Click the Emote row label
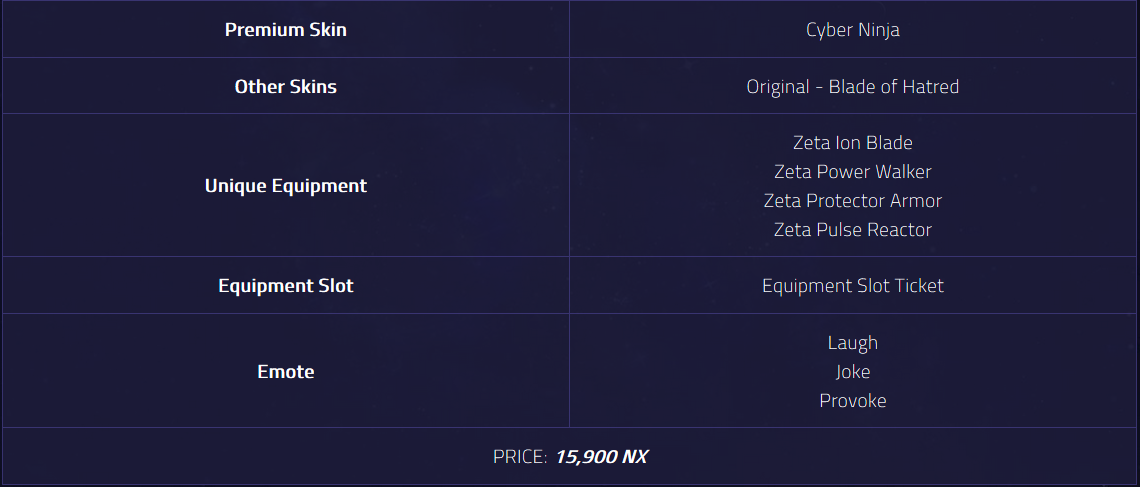This screenshot has height=487, width=1140. tap(286, 371)
